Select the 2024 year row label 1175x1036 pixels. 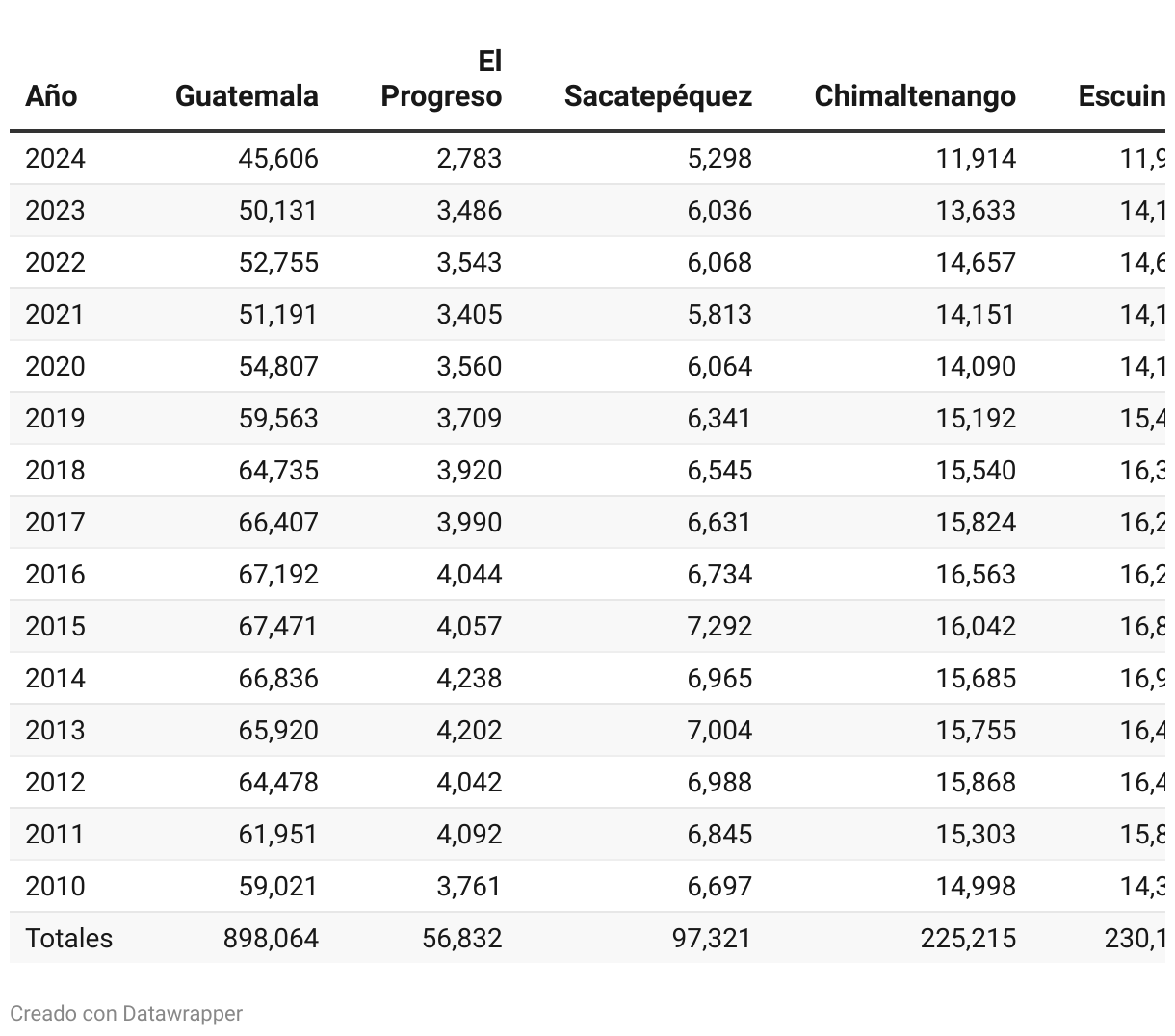point(55,158)
